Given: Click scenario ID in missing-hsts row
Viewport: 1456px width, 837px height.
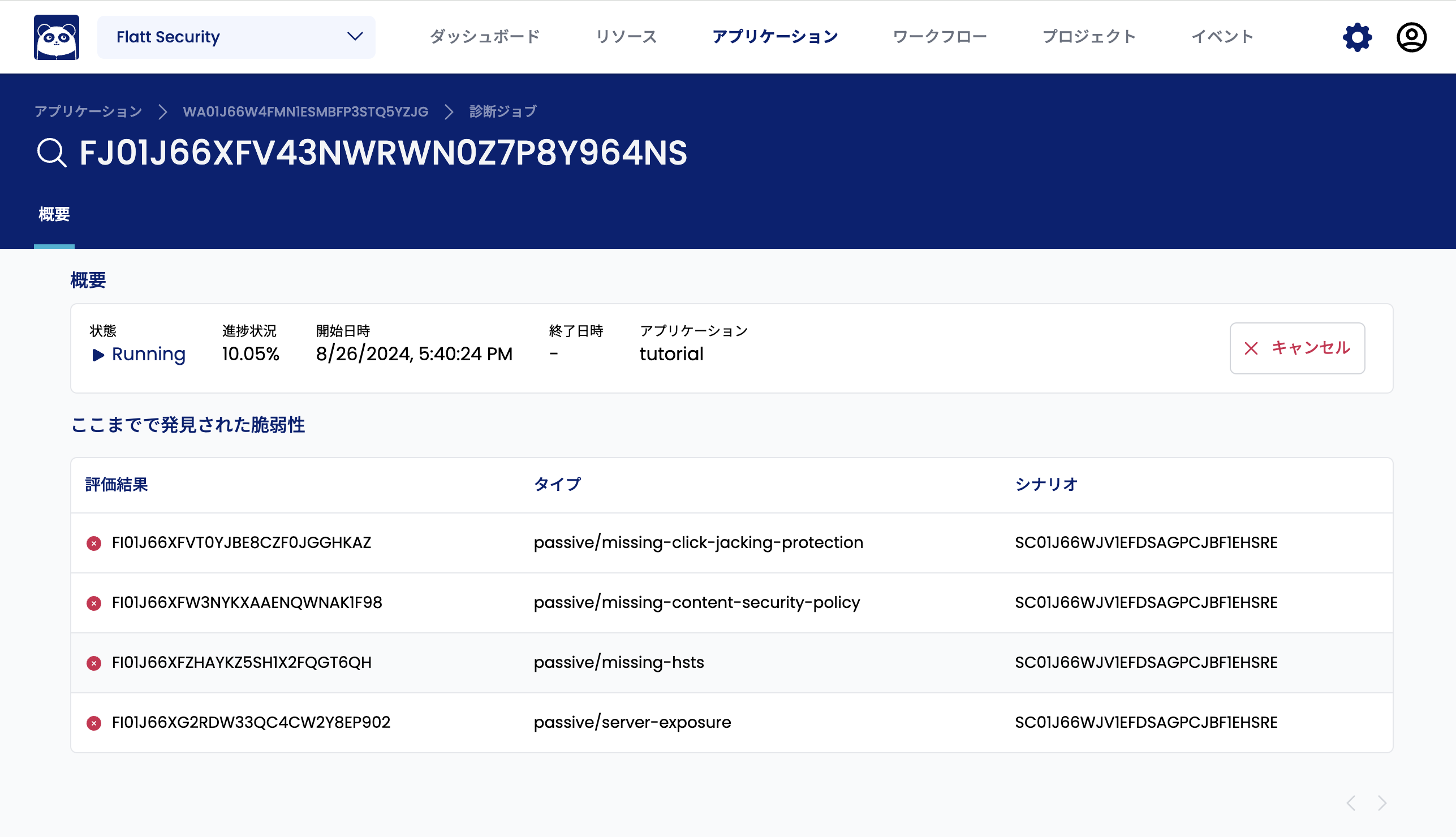Looking at the screenshot, I should click(x=1146, y=662).
